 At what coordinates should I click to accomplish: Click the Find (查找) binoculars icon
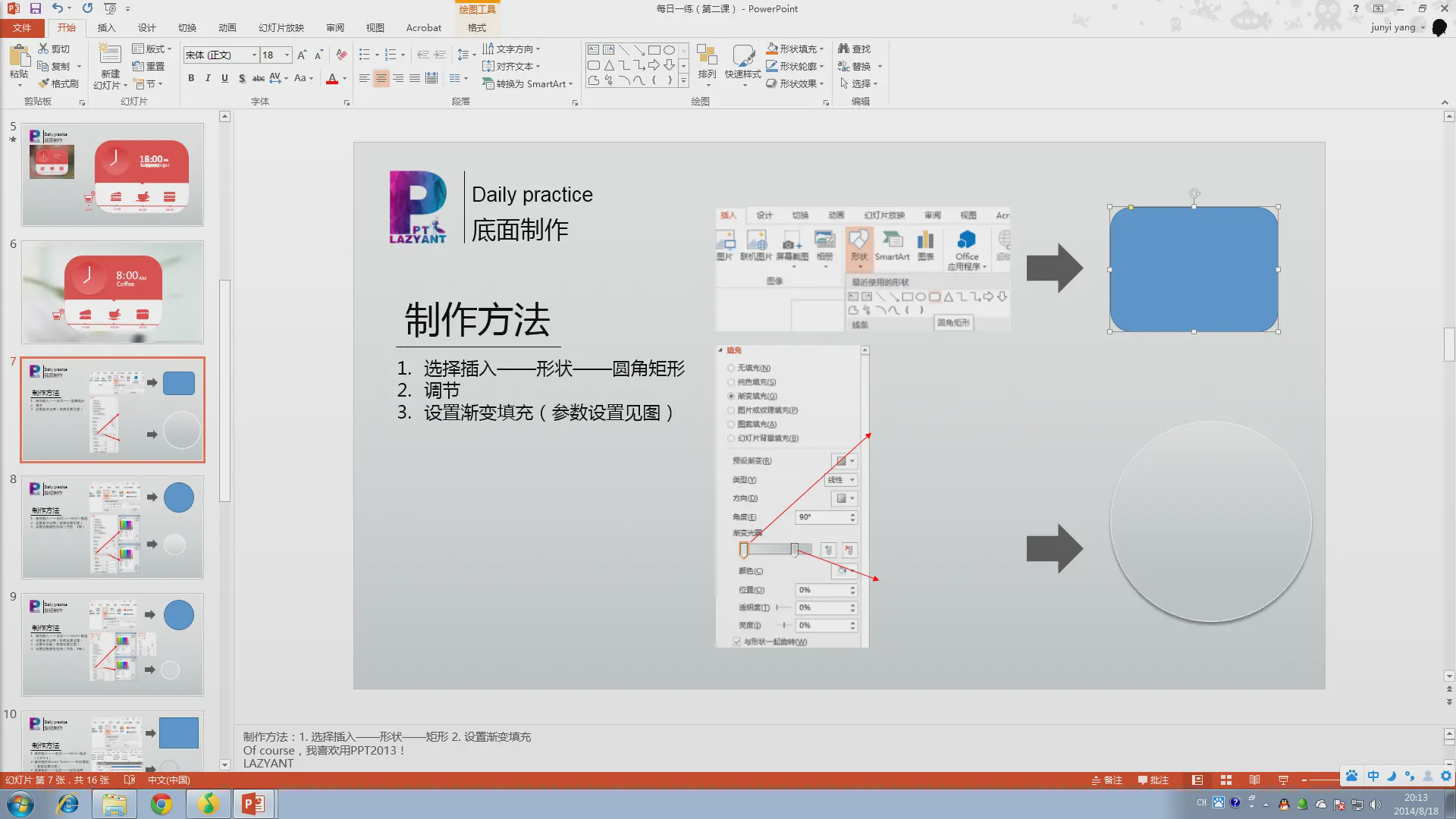click(844, 49)
